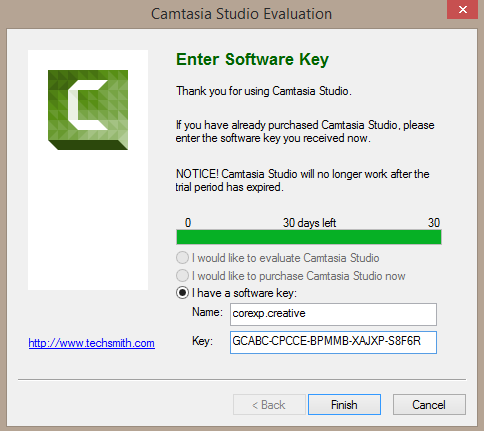Click the 'Thank you for using Camtasia Studio.' text
This screenshot has width=484, height=431.
[264, 91]
